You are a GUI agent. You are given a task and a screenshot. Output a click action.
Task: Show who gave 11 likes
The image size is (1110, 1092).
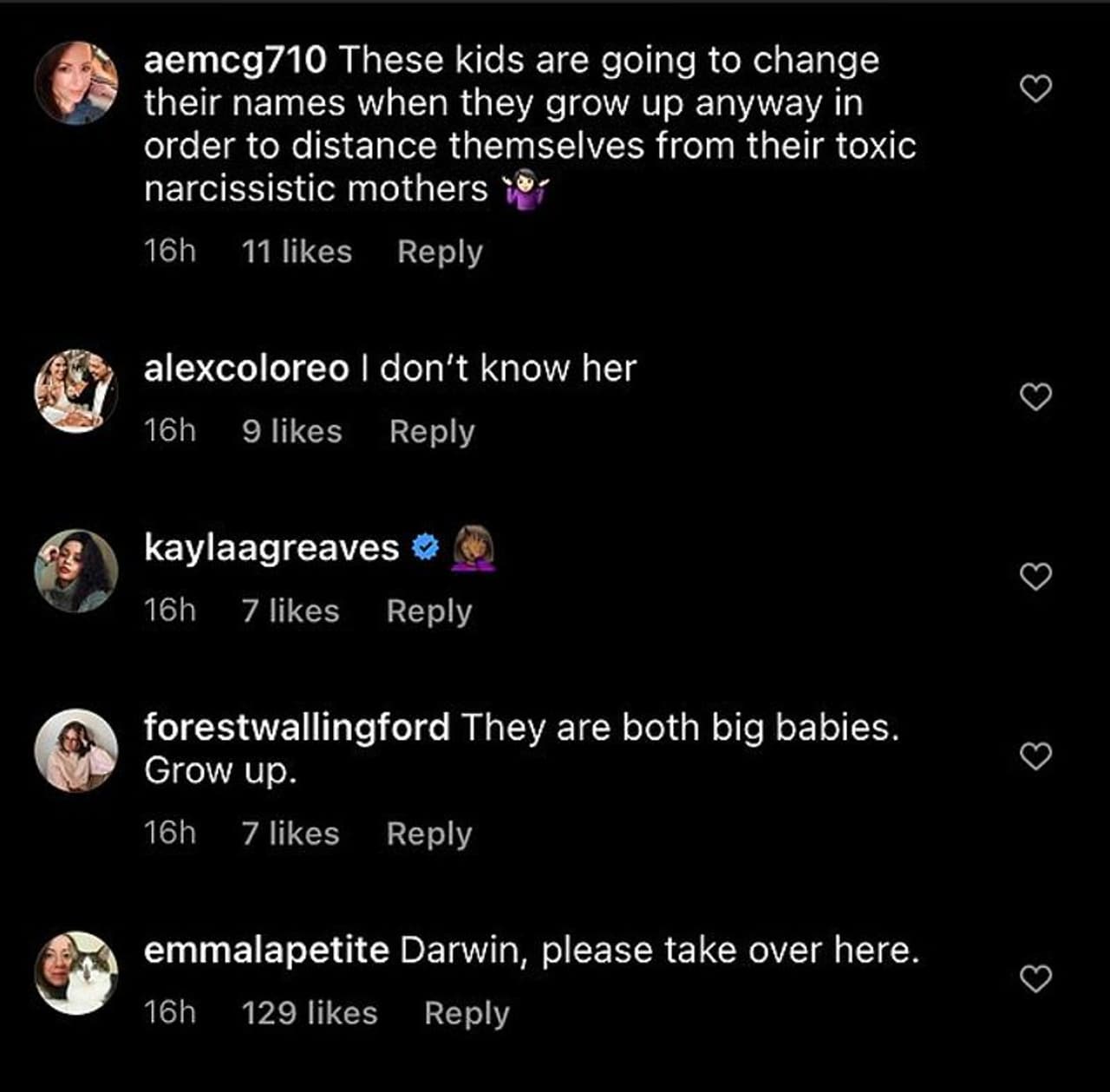297,252
